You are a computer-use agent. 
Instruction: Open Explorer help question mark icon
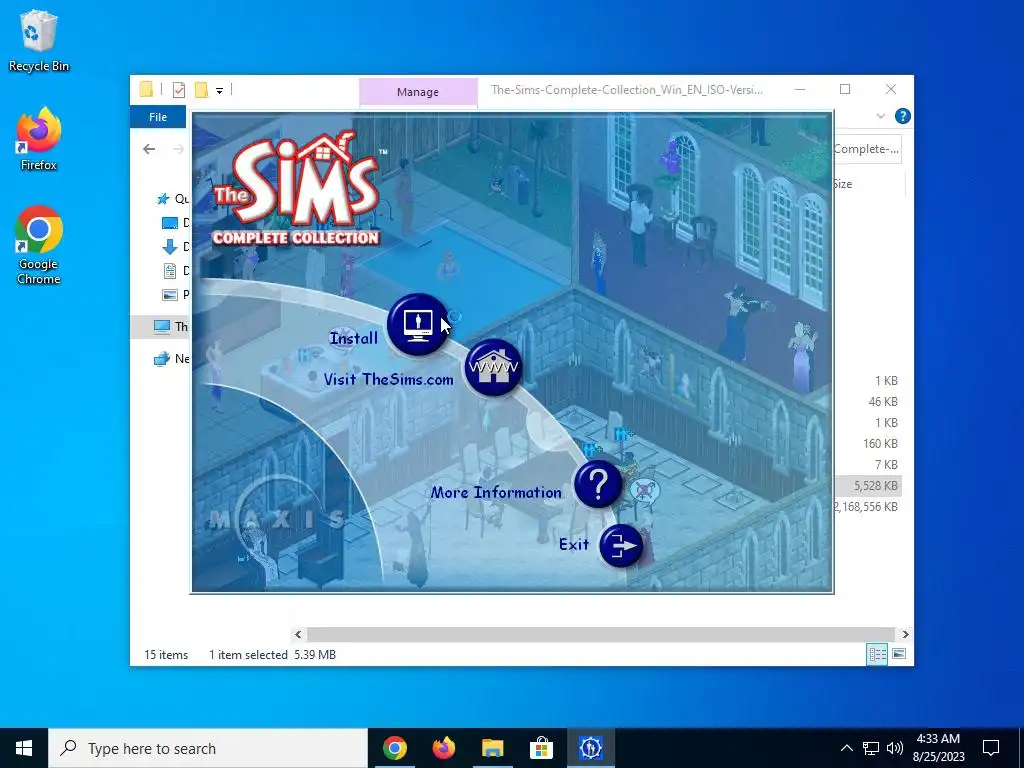click(x=903, y=116)
